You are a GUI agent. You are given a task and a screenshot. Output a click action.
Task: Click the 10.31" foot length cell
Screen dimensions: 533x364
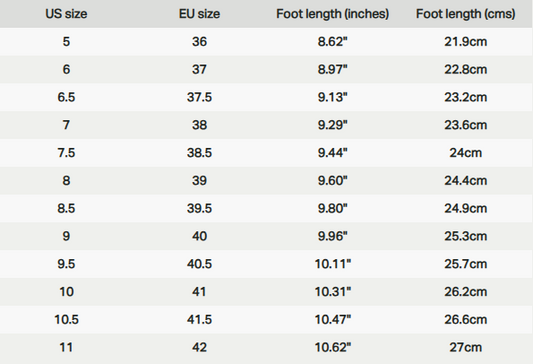click(x=332, y=292)
